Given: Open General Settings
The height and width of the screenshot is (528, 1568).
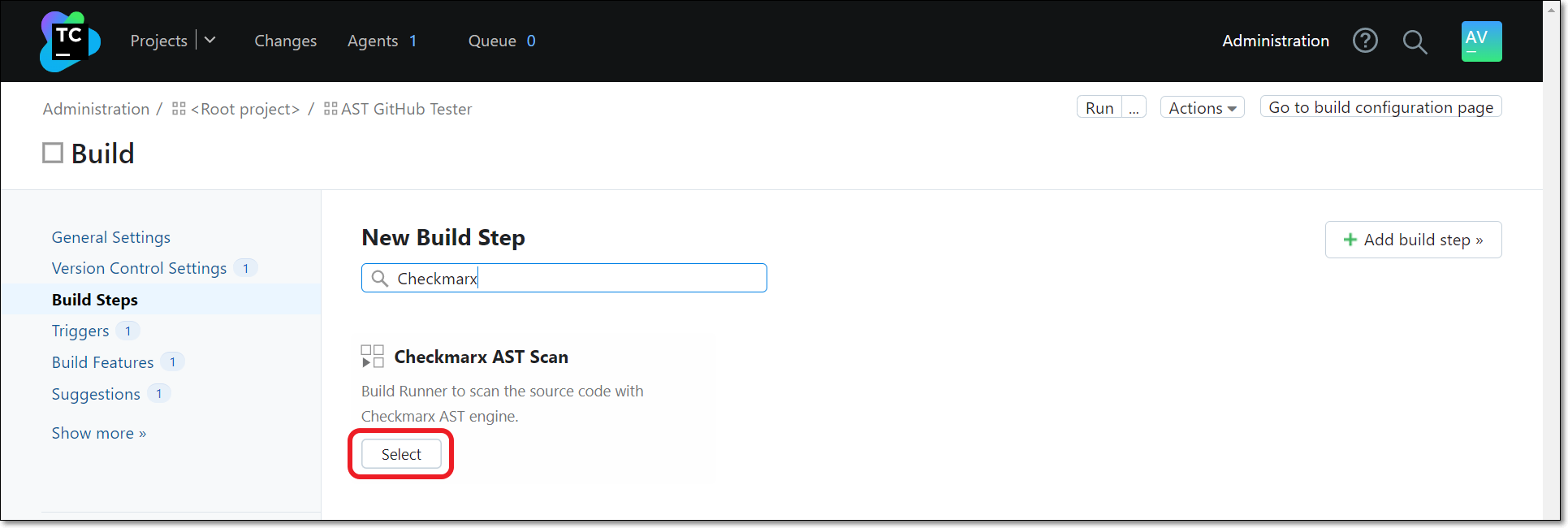Looking at the screenshot, I should 111,237.
